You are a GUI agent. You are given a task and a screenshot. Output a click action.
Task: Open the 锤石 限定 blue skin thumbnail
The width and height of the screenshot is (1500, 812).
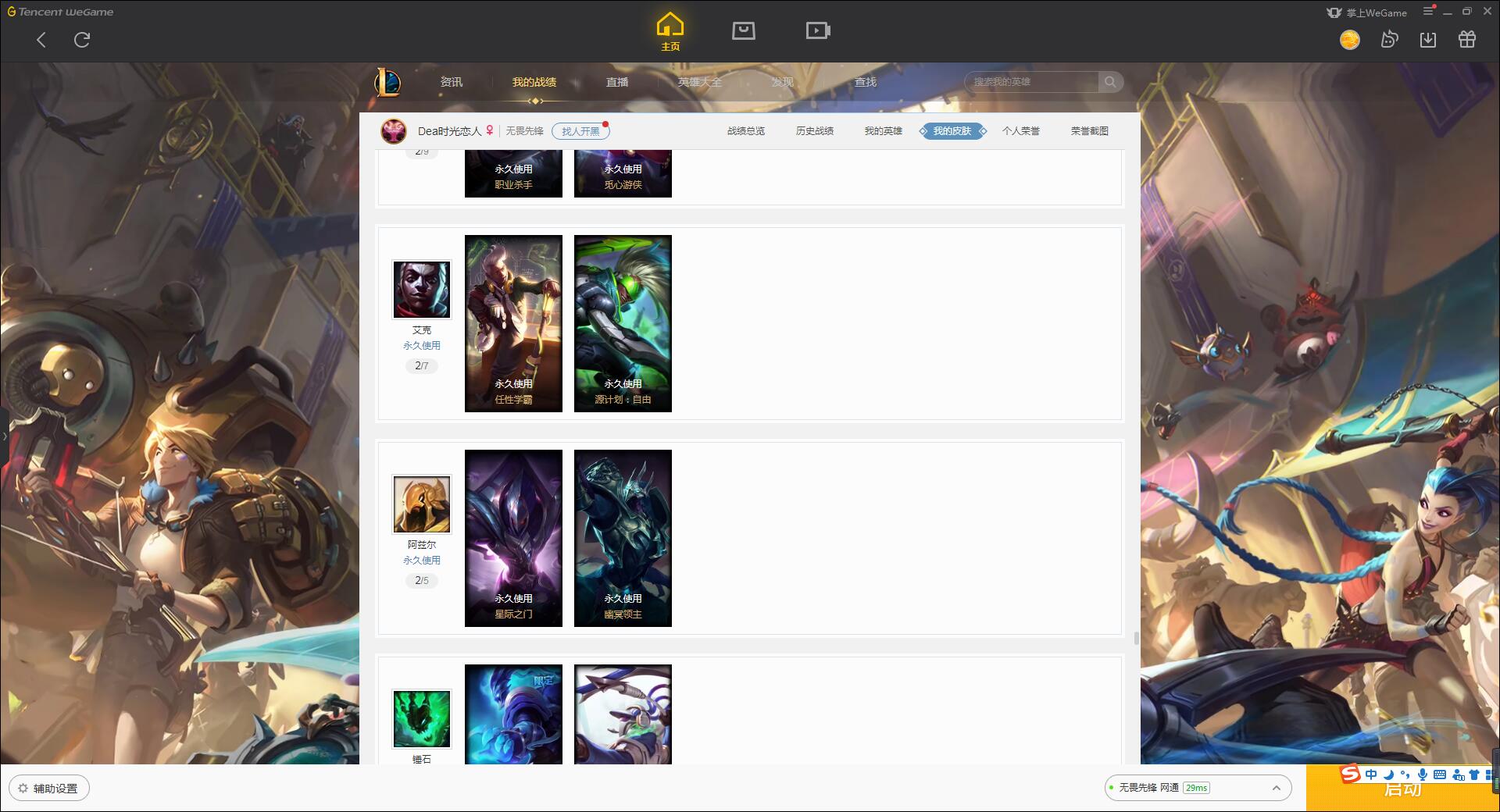pyautogui.click(x=513, y=714)
